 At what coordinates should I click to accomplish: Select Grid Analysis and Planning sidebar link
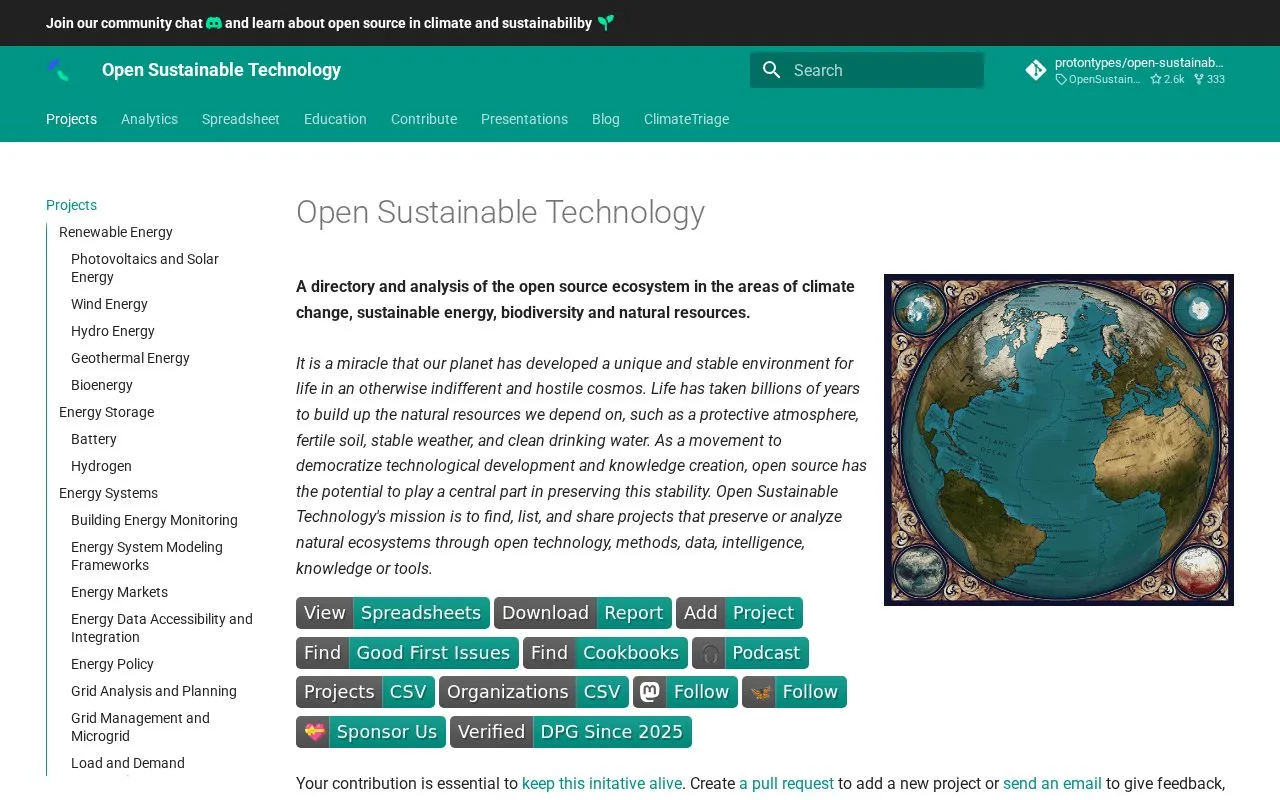coord(154,691)
